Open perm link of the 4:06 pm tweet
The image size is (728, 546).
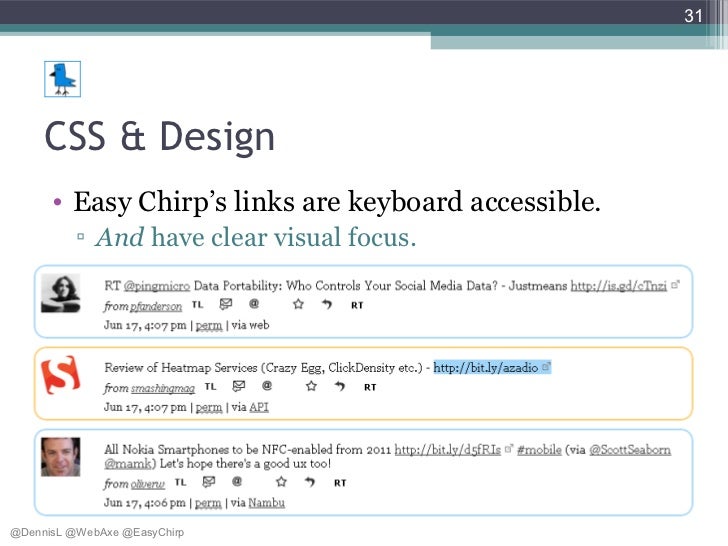(x=208, y=503)
